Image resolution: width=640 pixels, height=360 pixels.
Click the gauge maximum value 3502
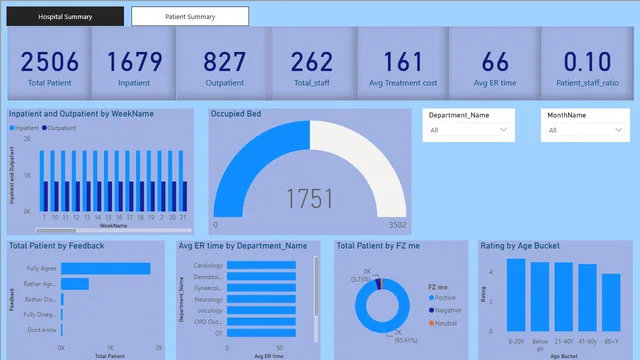[397, 225]
